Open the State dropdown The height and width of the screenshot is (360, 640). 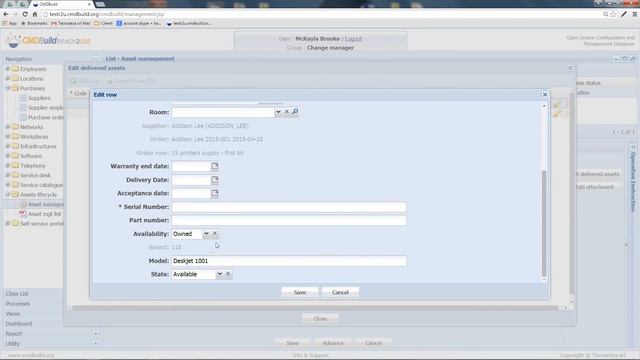[220, 274]
